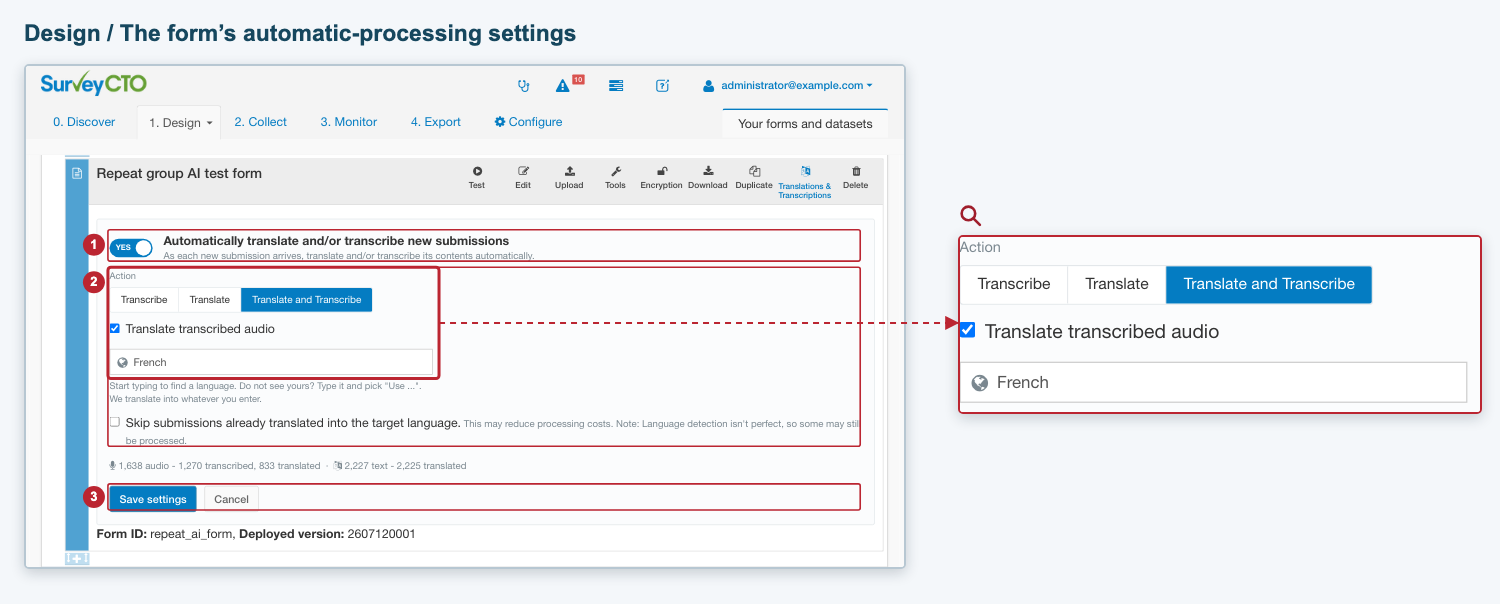
Task: Open the French language field in enlarged callout
Action: tap(1213, 382)
